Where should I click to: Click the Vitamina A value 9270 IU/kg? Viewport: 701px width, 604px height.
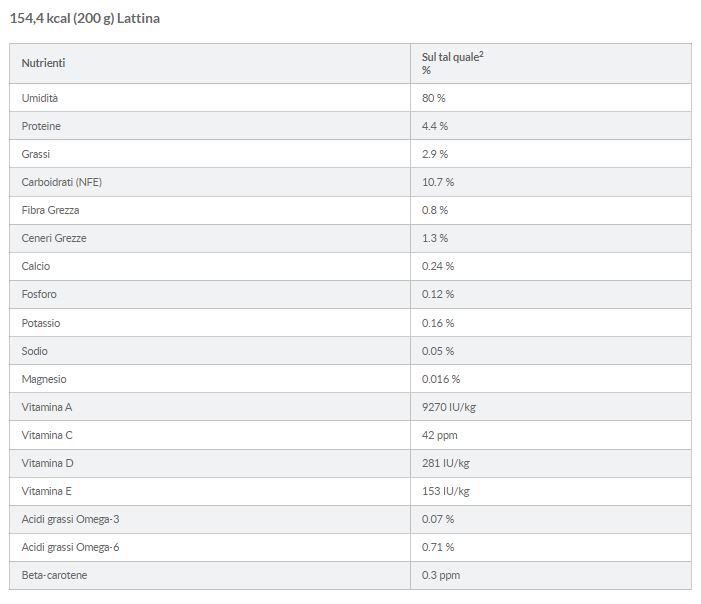[x=448, y=407]
